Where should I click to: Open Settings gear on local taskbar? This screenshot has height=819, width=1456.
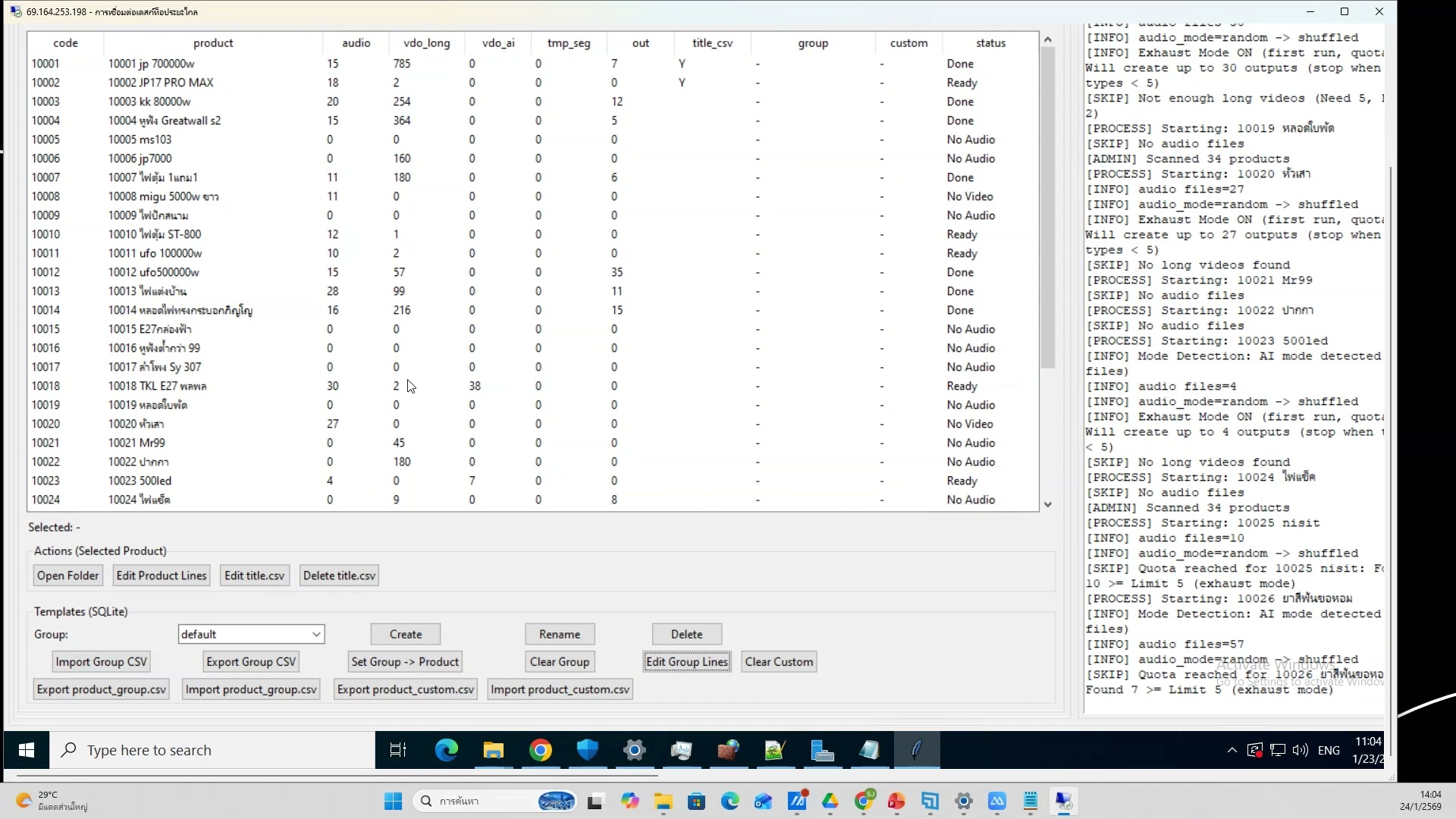[964, 802]
